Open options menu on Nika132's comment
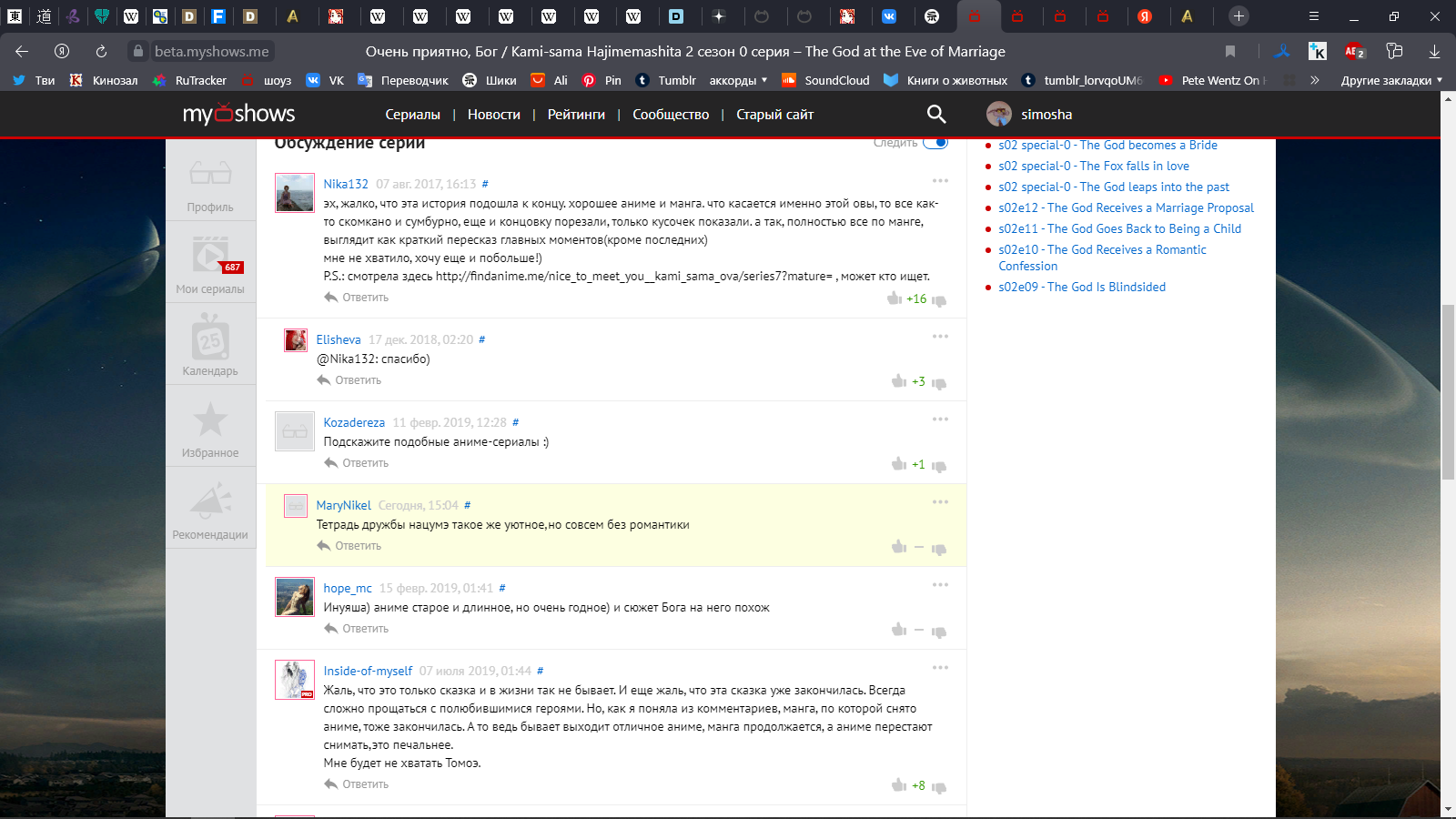This screenshot has height=819, width=1456. (x=940, y=180)
